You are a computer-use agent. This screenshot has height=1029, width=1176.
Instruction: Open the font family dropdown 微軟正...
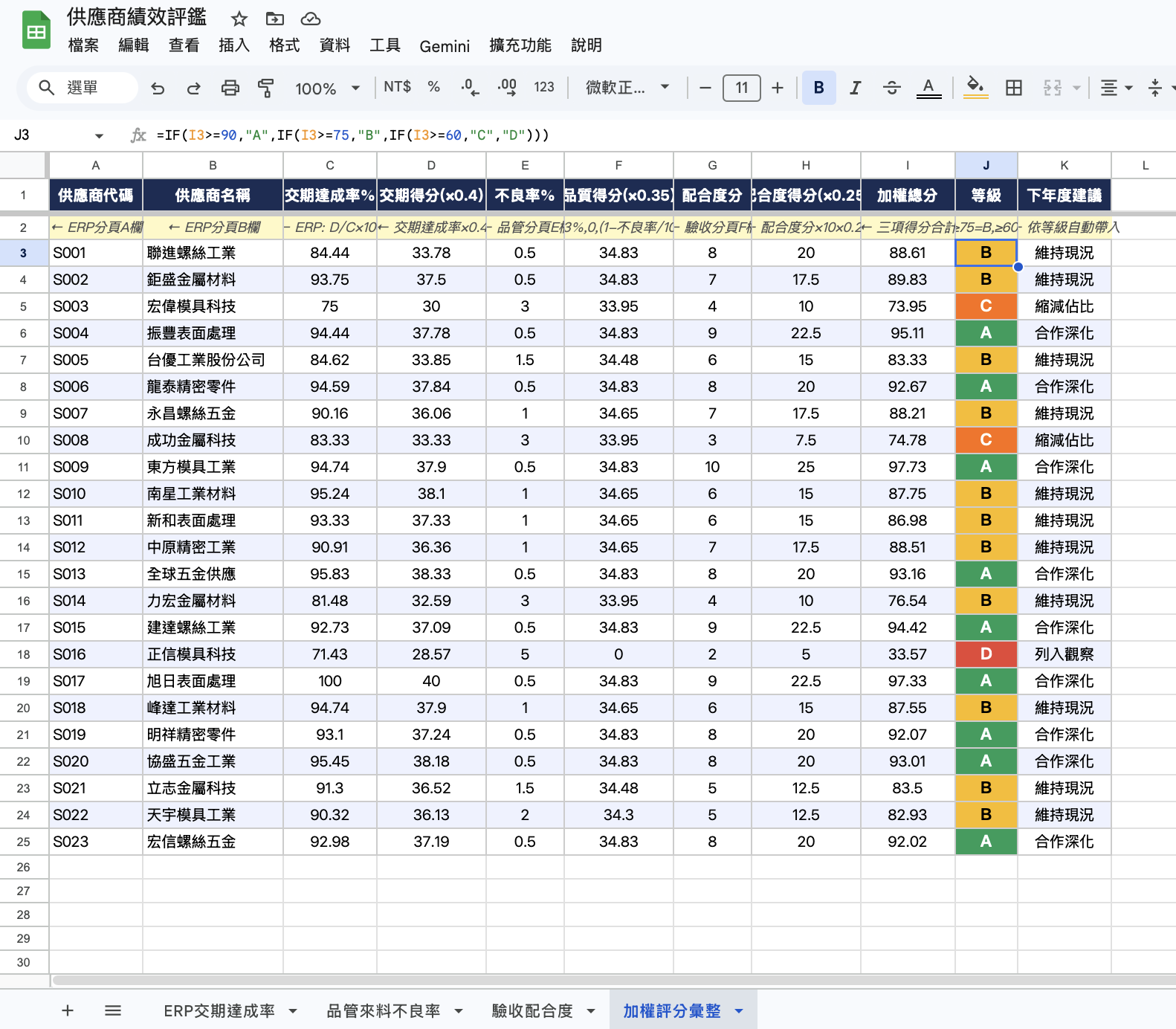pyautogui.click(x=627, y=88)
